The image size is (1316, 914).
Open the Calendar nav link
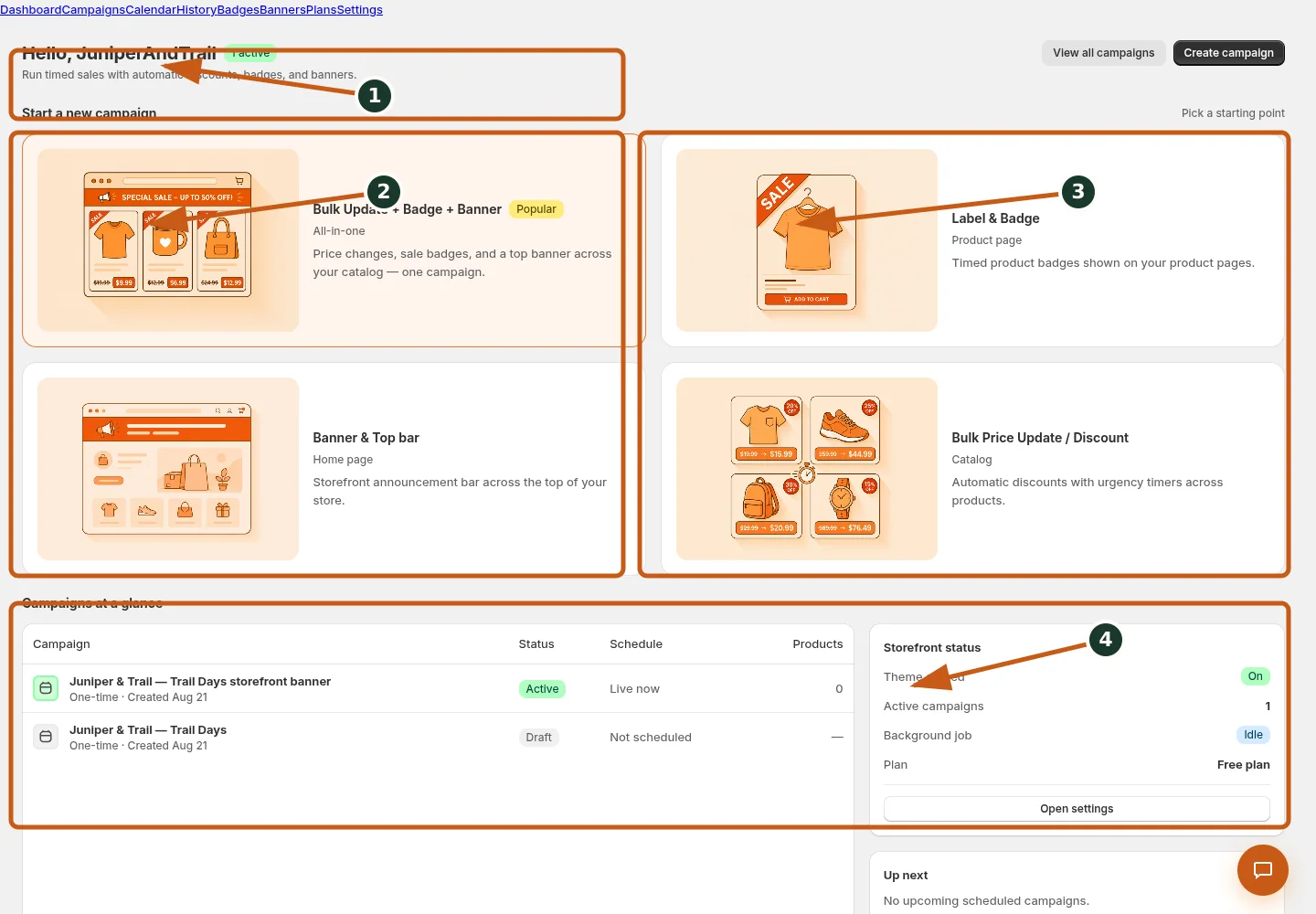pos(151,9)
